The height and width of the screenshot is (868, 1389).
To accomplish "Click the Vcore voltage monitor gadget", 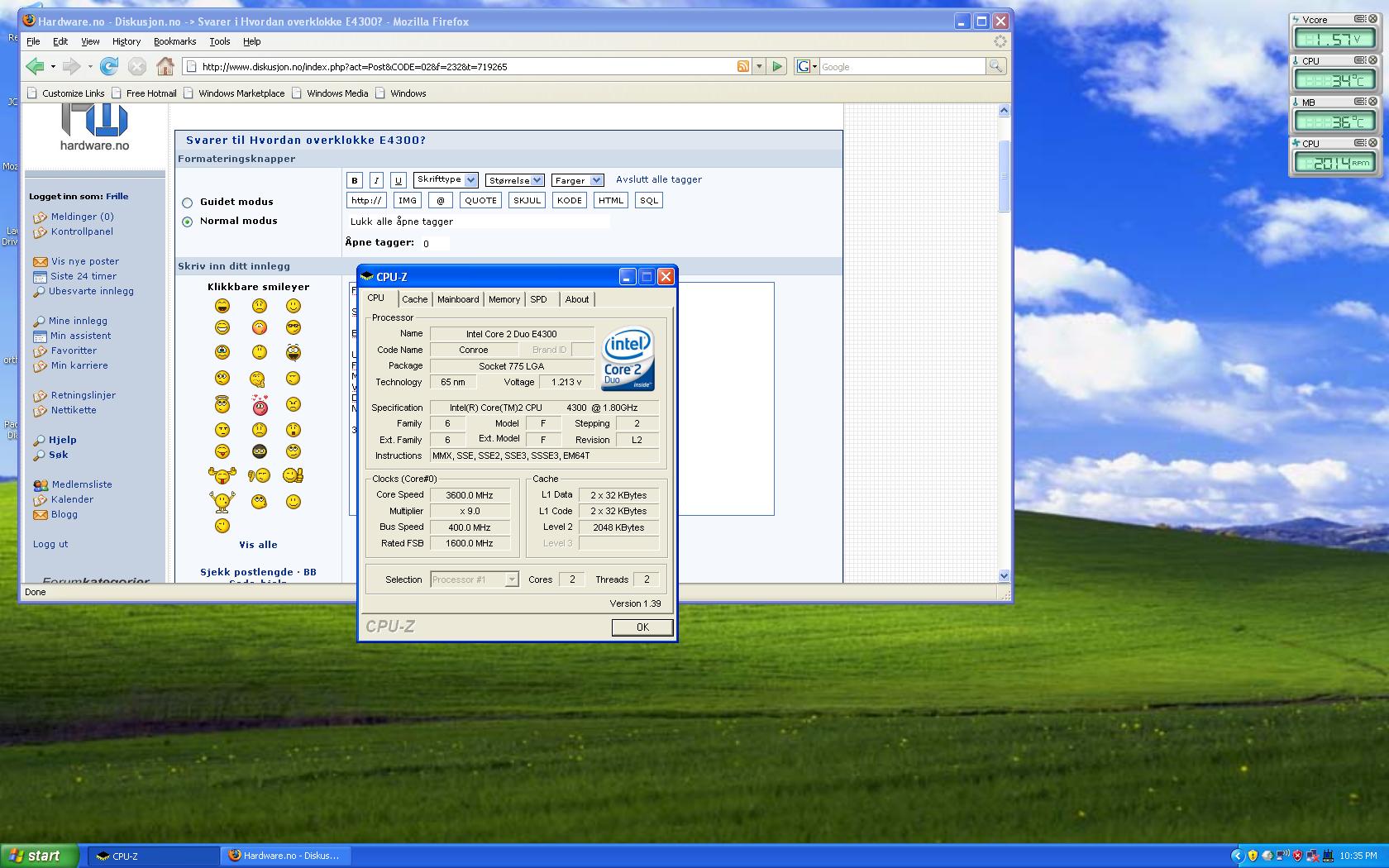I will coord(1335,32).
